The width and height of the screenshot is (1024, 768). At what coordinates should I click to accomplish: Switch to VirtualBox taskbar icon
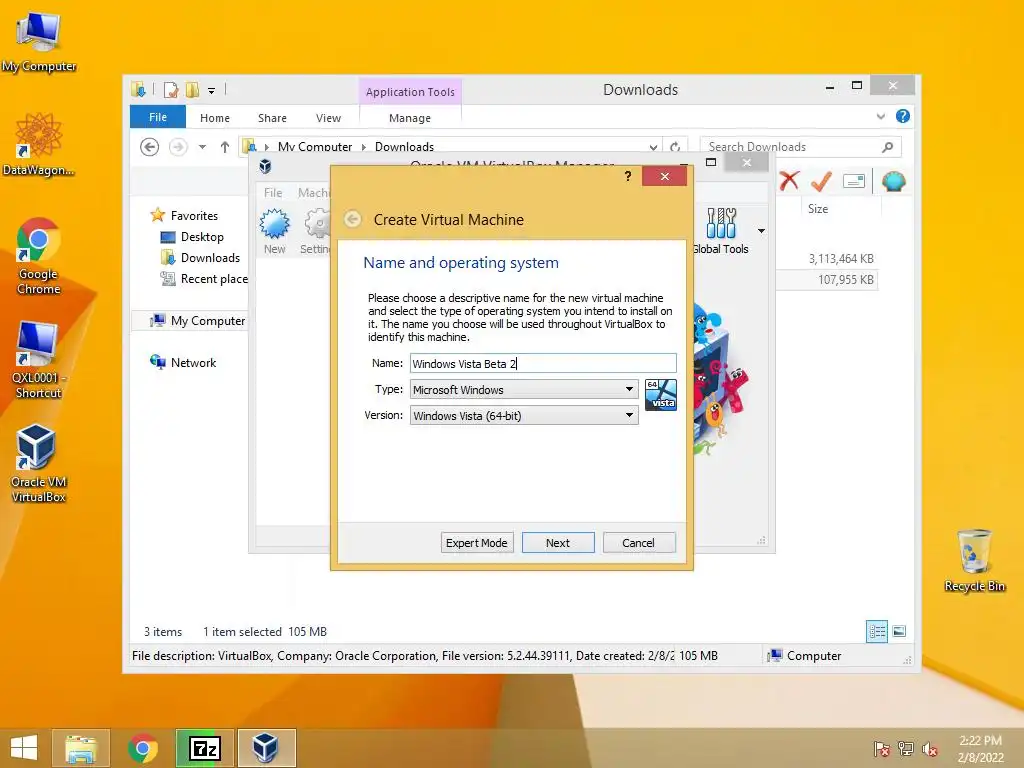(x=266, y=748)
